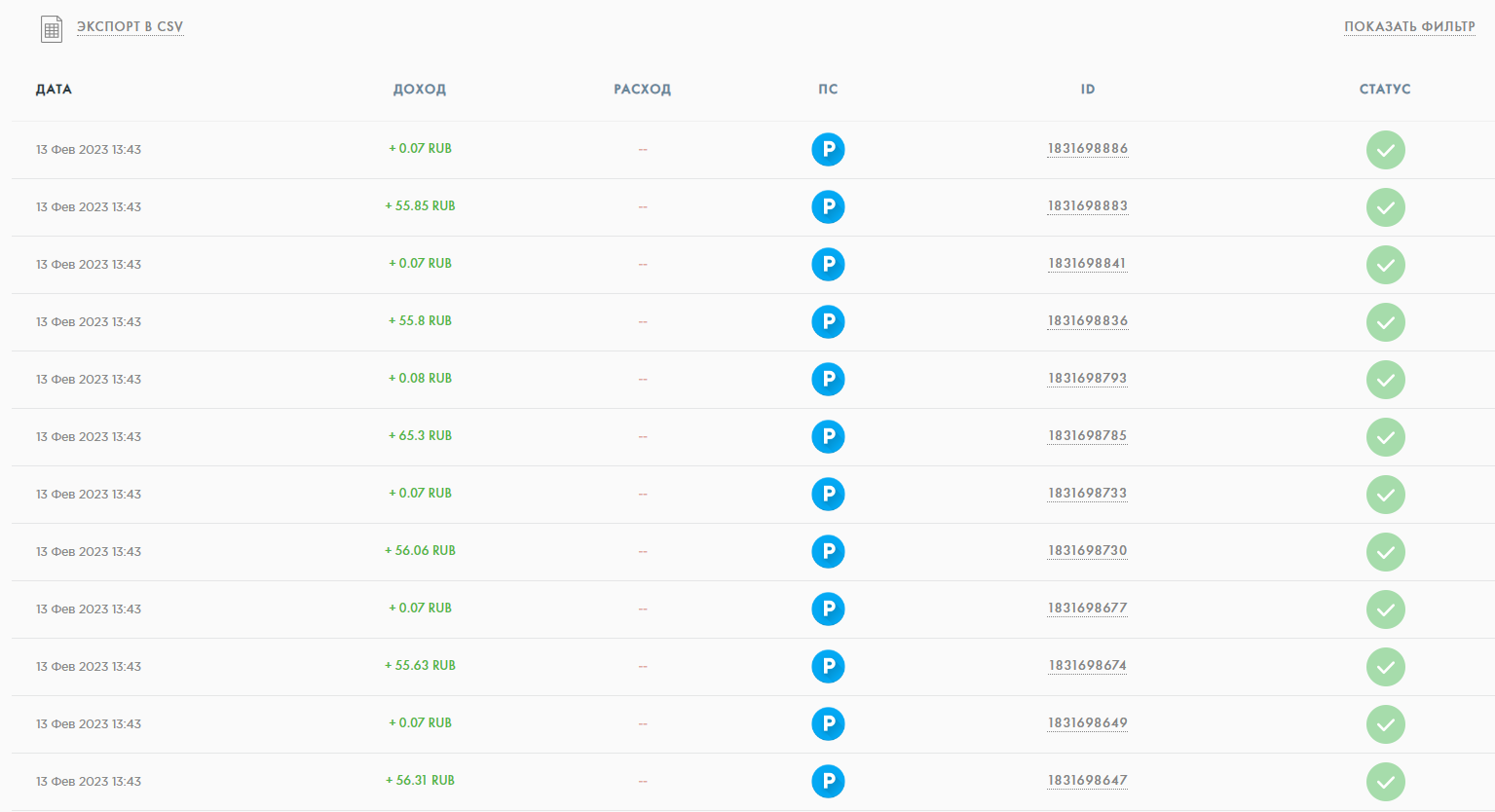The width and height of the screenshot is (1495, 812).
Task: Click the success status checkmark for ID 1831698793
Action: (x=1385, y=380)
